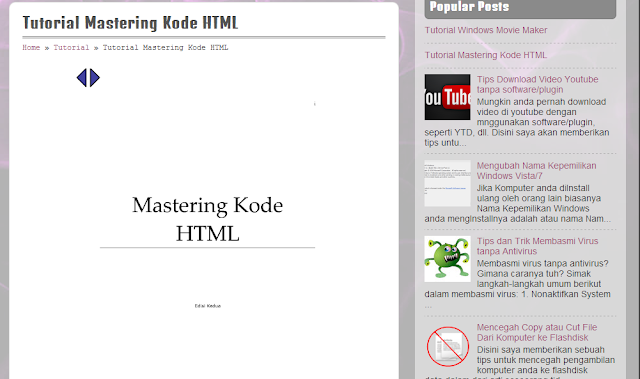Open Tutorial Mastering Kode HTML sidebar link
This screenshot has width=640, height=379.
[486, 55]
